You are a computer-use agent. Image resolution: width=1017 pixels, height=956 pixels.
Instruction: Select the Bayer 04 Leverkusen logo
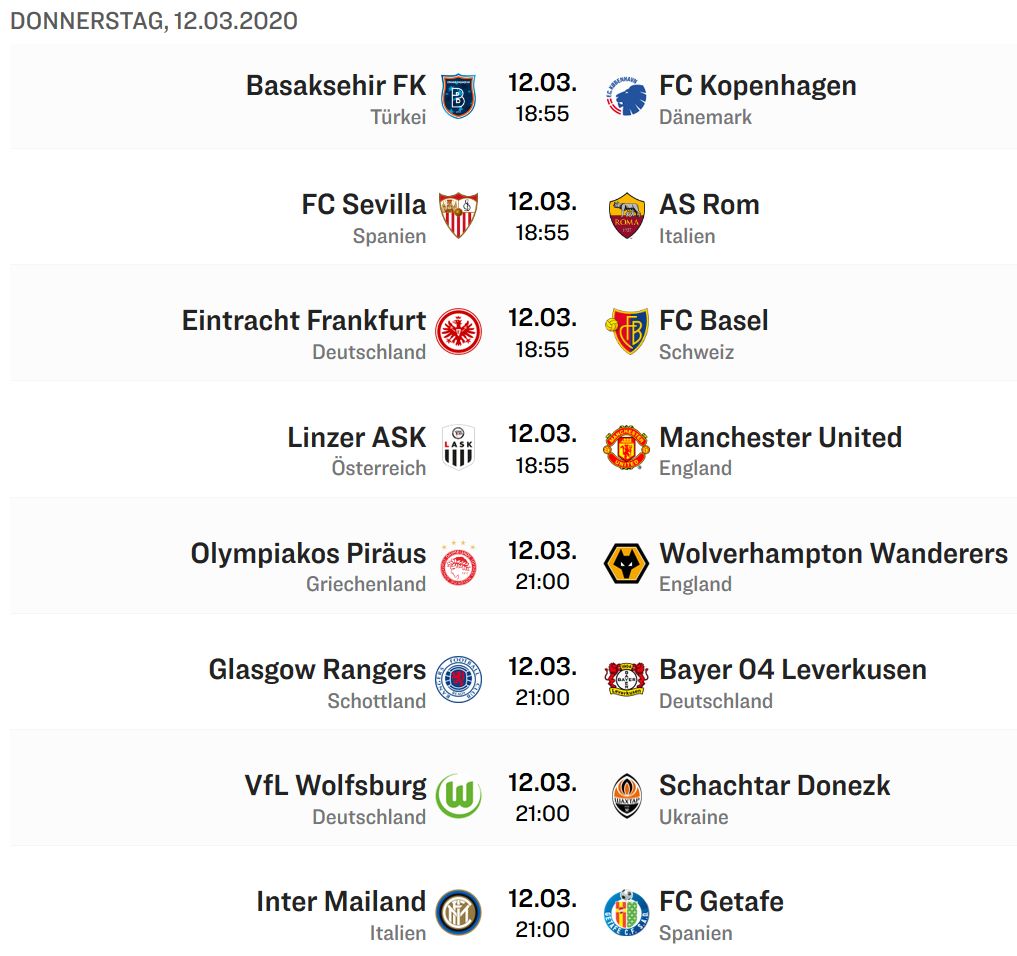626,680
